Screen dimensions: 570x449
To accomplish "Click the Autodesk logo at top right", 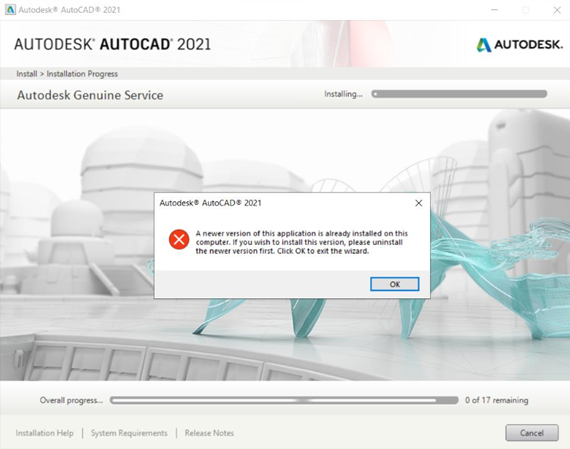I will (x=519, y=45).
